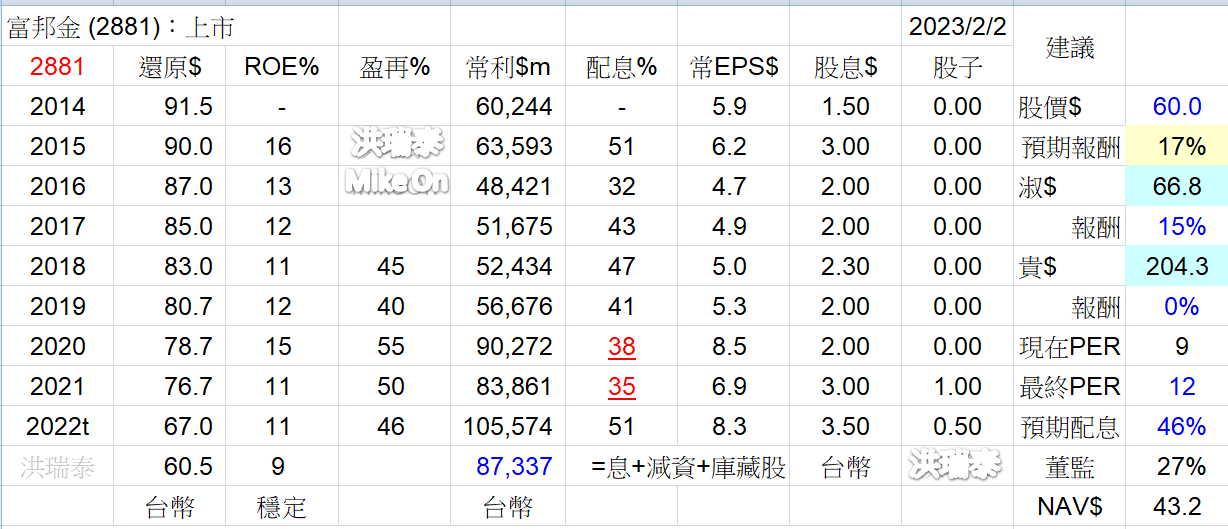Select the red stock code 2881 cell
This screenshot has height=529, width=1228.
[x=57, y=67]
